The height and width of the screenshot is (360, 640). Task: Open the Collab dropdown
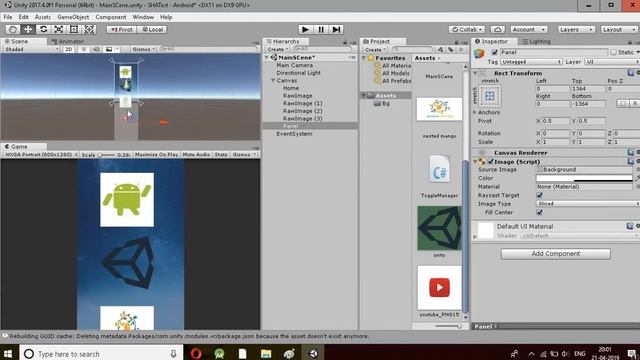click(467, 29)
